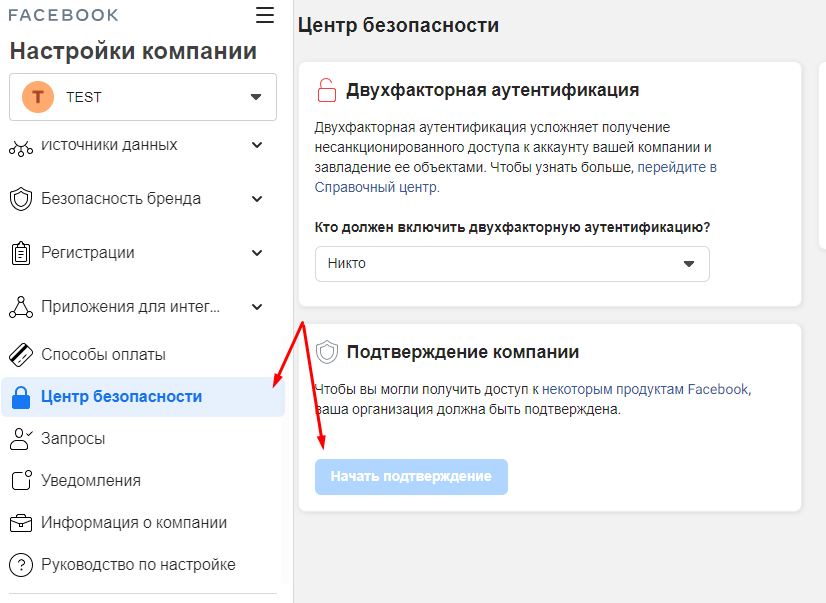The image size is (826, 603).
Task: Expand the Регистрации section chevron
Action: click(x=257, y=253)
